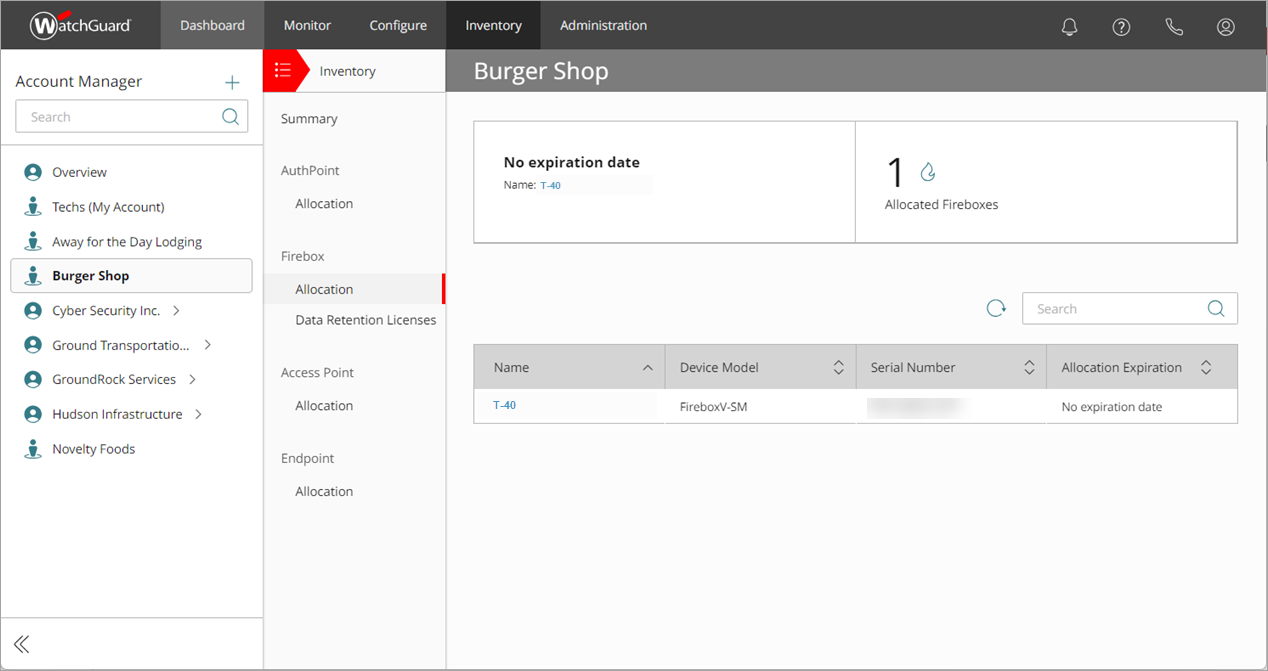
Task: Click the magnifier in Account Manager search
Action: tap(230, 116)
